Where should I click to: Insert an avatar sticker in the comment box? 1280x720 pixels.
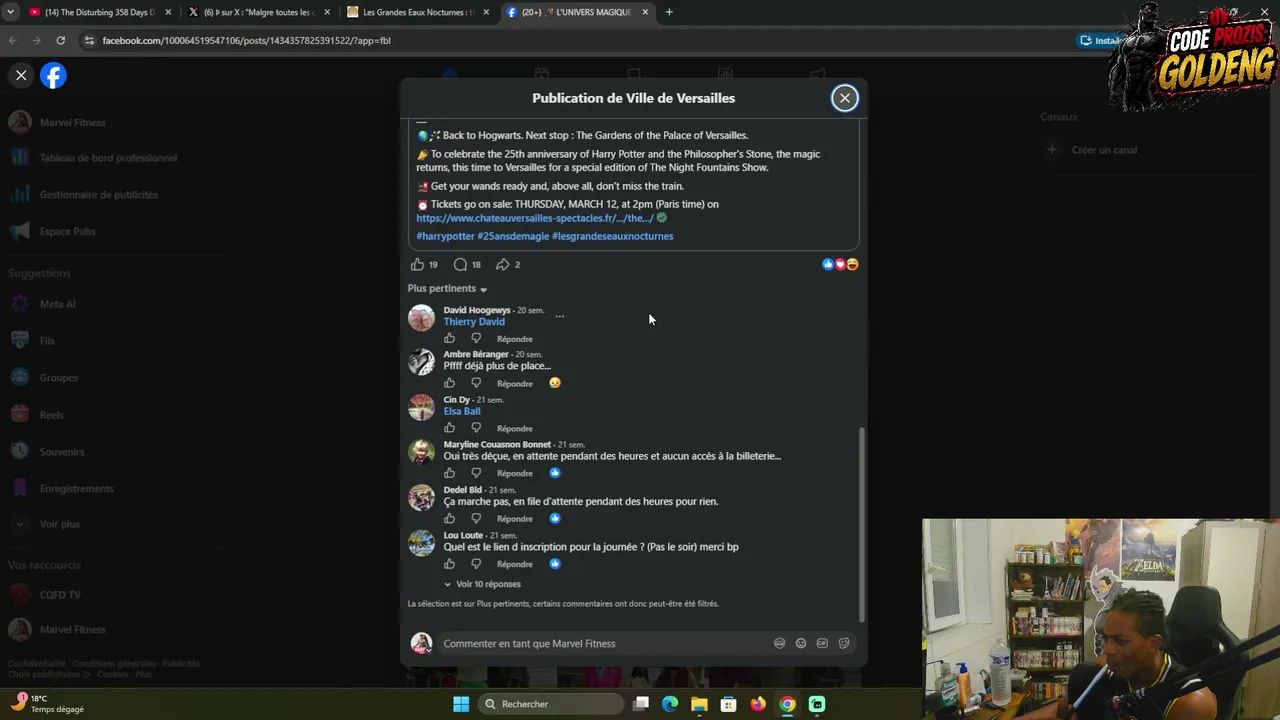(x=780, y=644)
